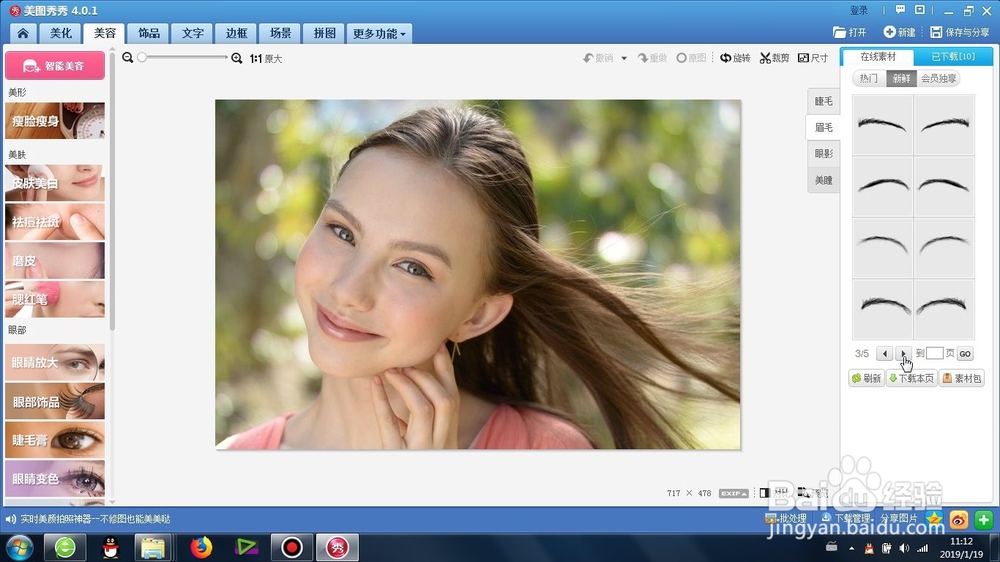The width and height of the screenshot is (1000, 562).
Task: Adjust the zoom slider handle
Action: (142, 57)
